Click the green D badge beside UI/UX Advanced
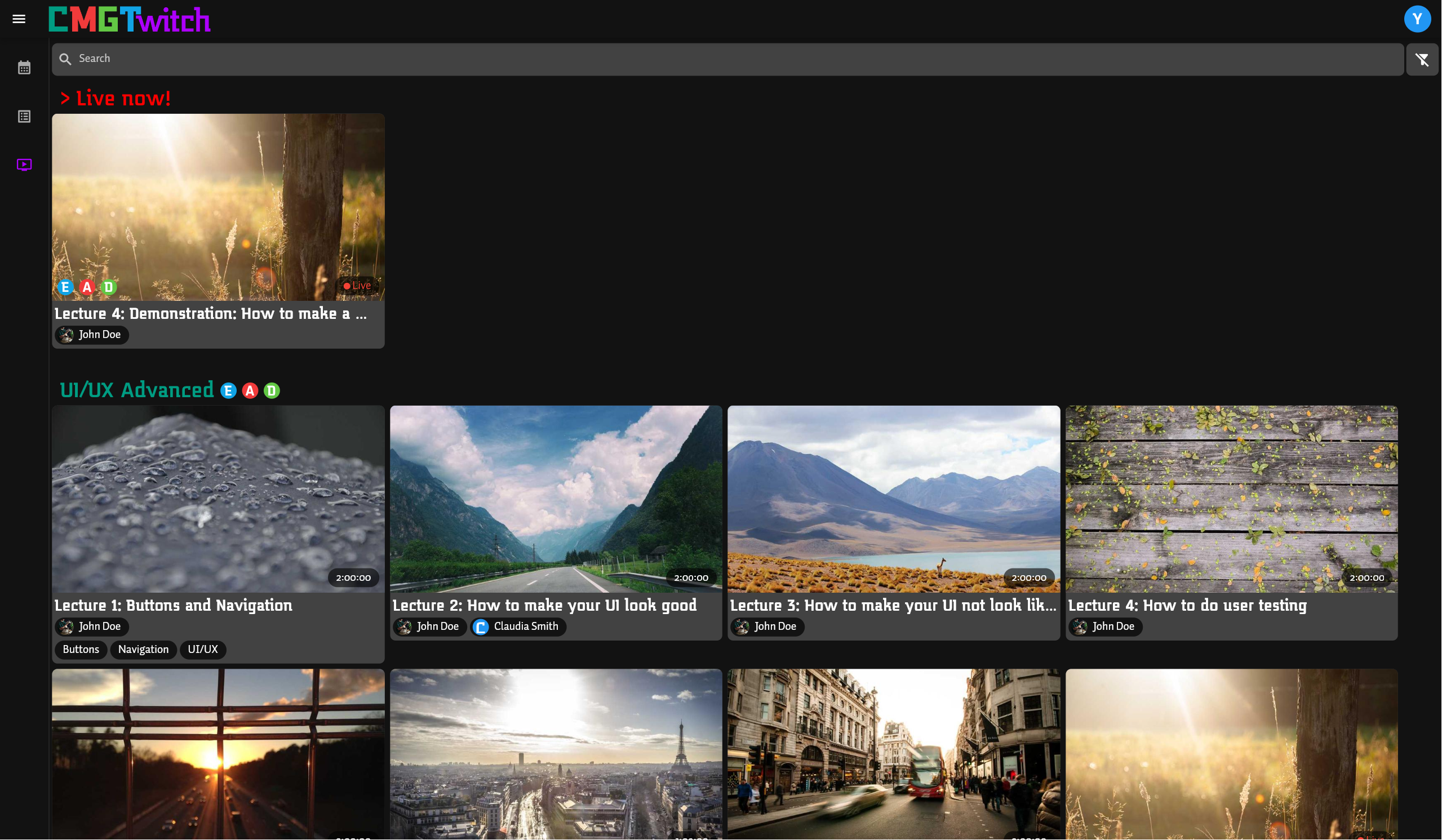The image size is (1442, 840). [x=272, y=391]
